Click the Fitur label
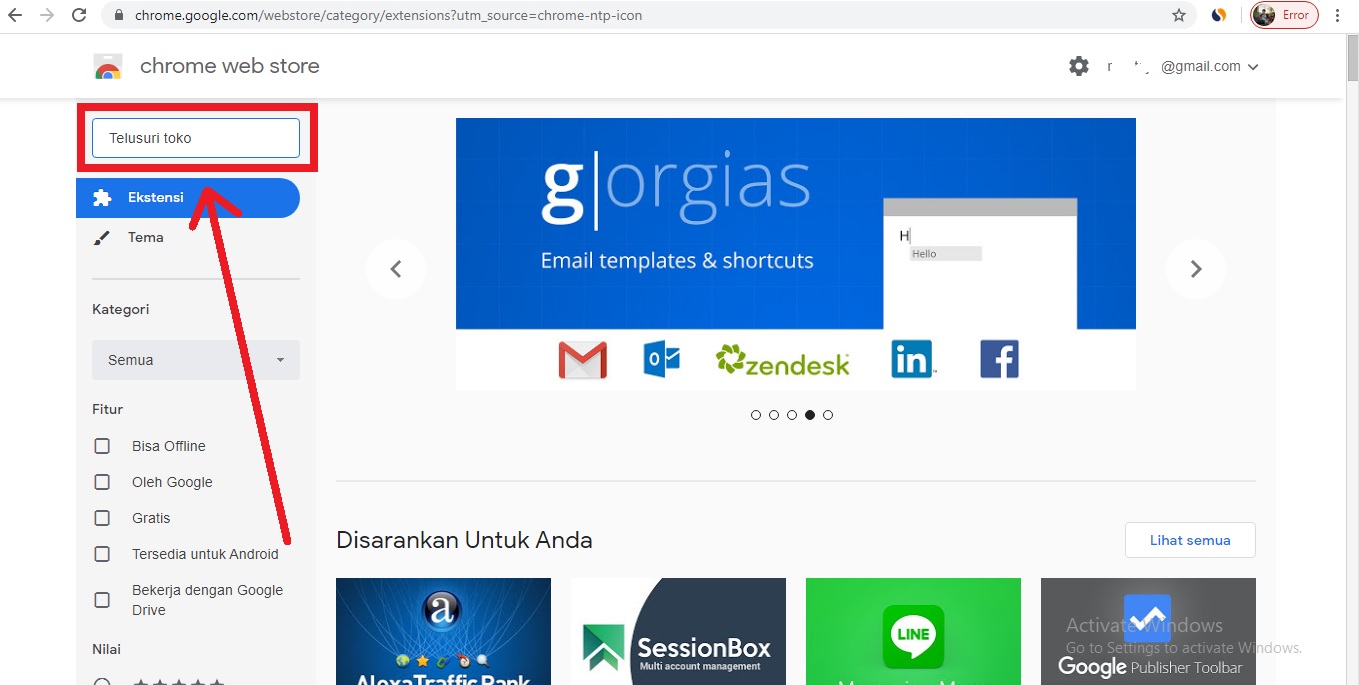 [x=108, y=409]
